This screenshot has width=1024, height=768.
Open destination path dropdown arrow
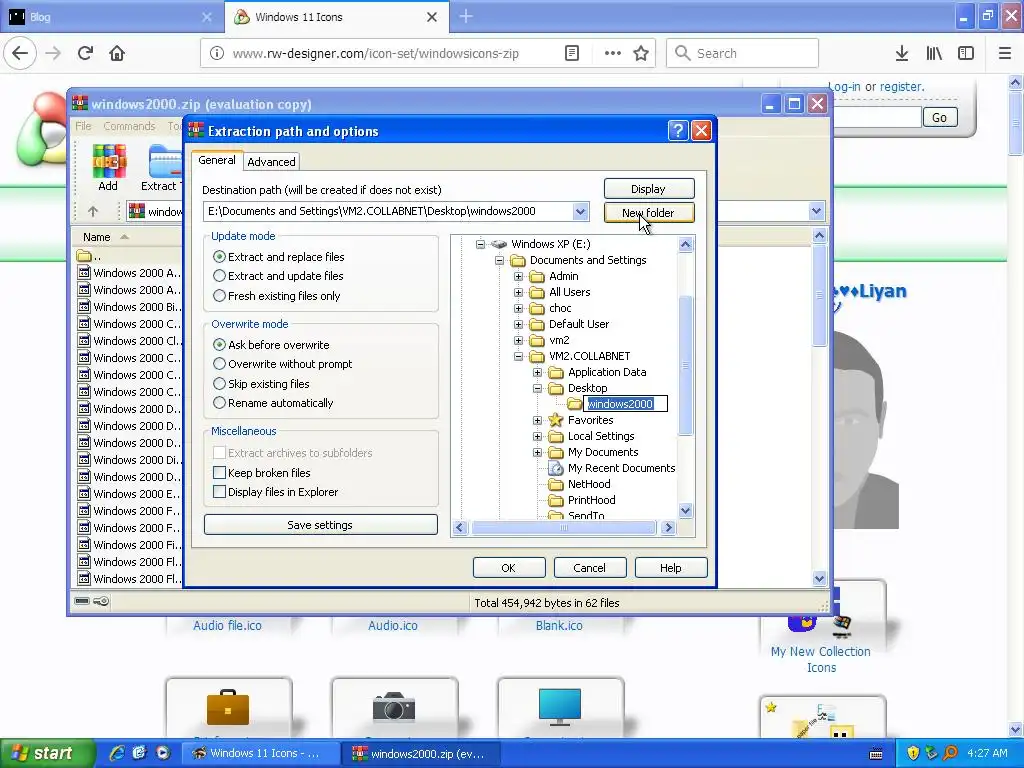pos(580,211)
